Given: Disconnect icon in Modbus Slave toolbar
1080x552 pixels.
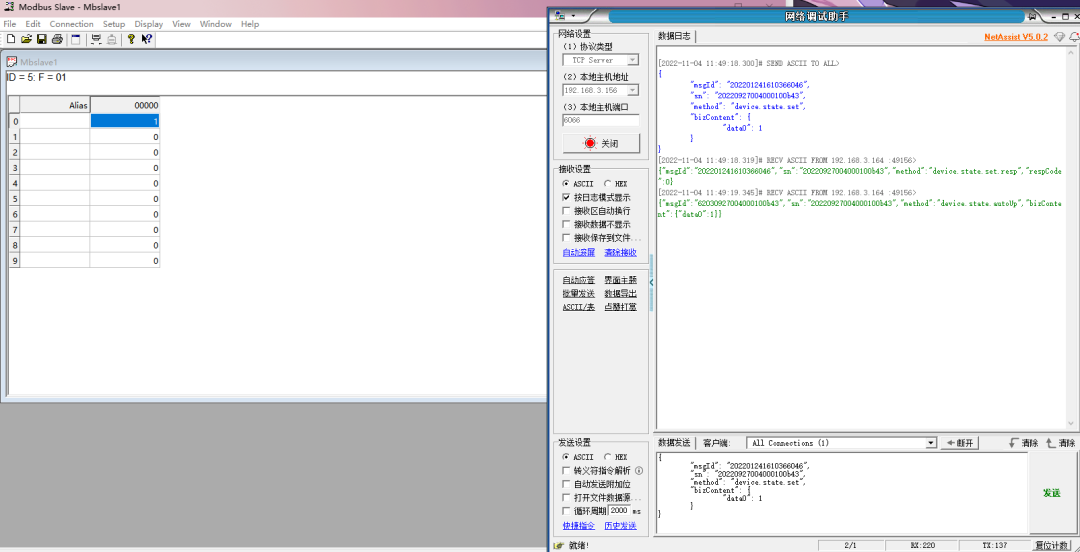Looking at the screenshot, I should pos(112,39).
